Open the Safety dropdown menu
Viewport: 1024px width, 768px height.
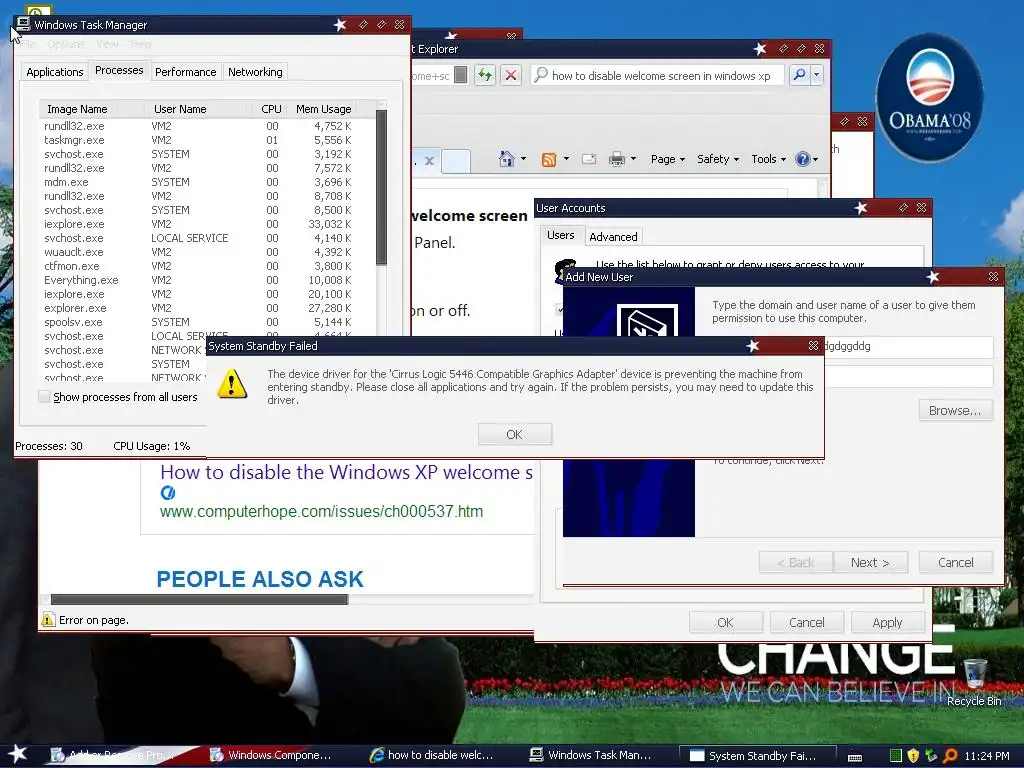718,159
